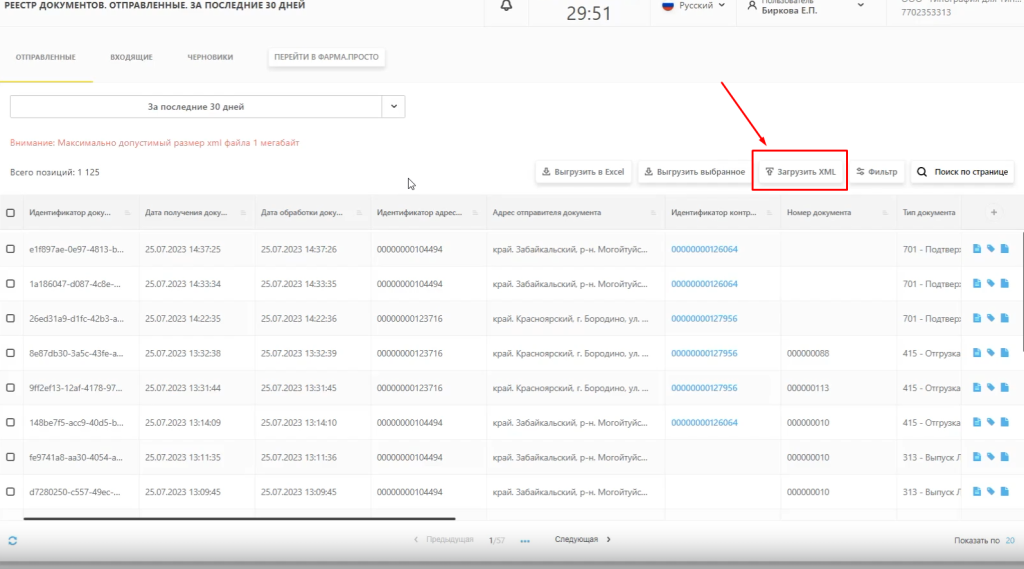Image resolution: width=1024 pixels, height=569 pixels.
Task: Open the Русский language selector
Action: (x=694, y=6)
